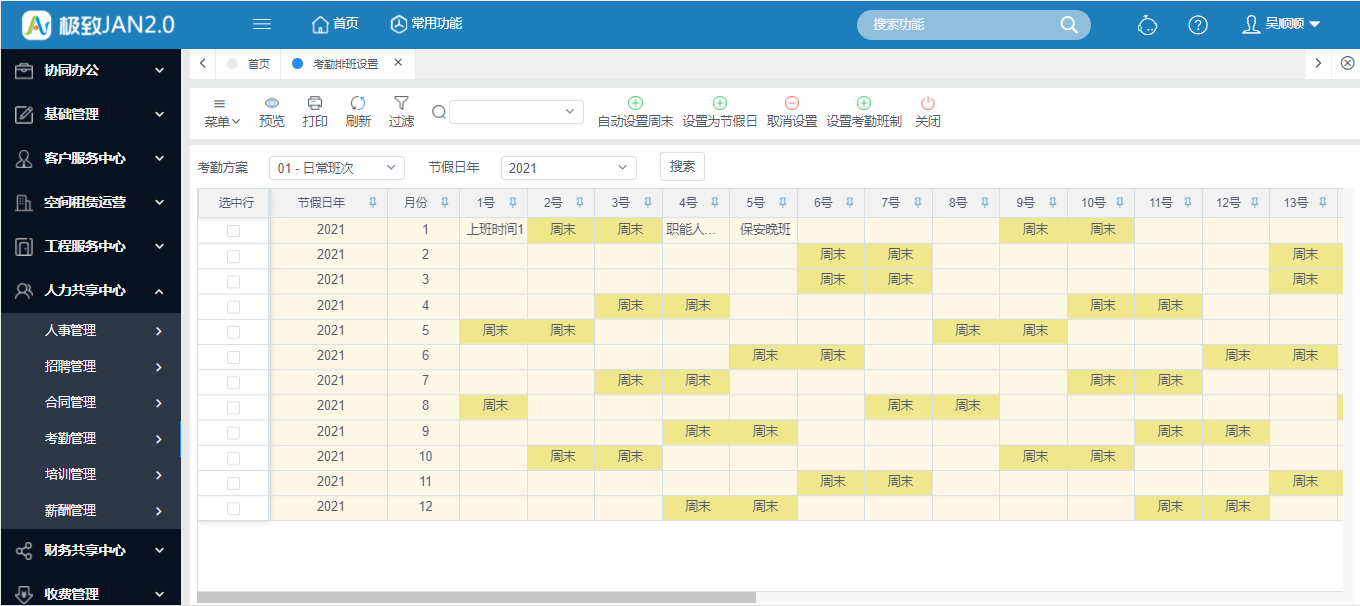
Task: Expand 财务共享中心 in the sidebar
Action: 90,550
